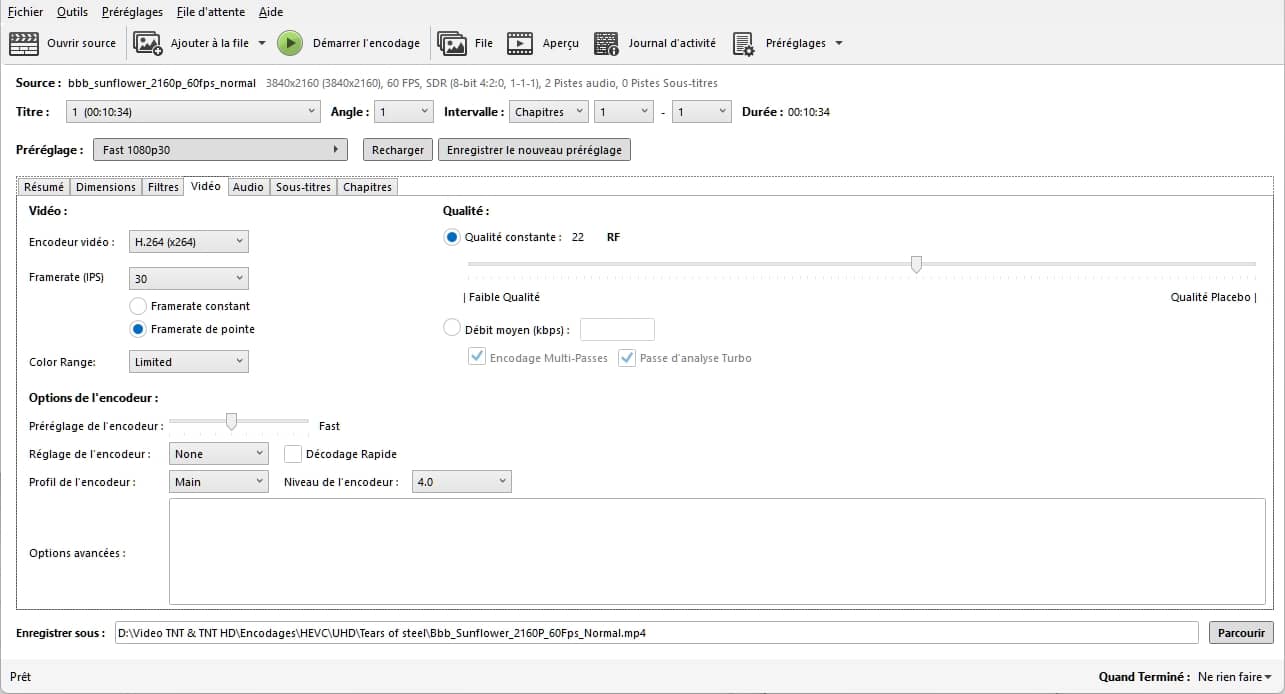Open the File queue icon
The image size is (1285, 694).
pos(452,43)
